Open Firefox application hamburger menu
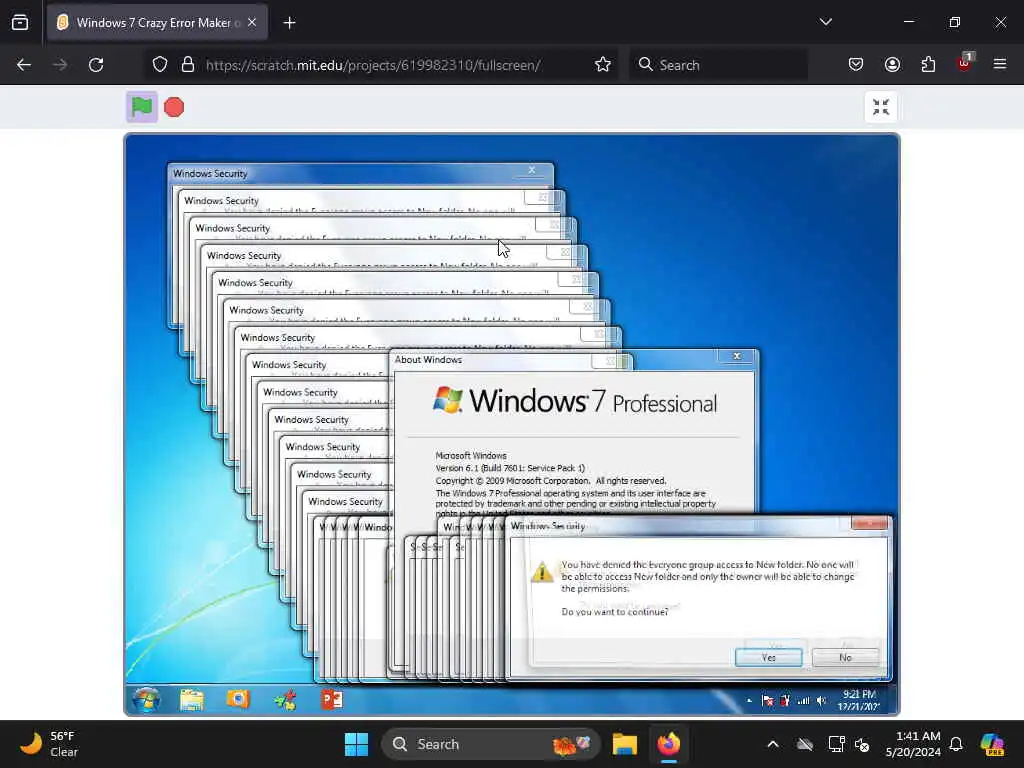1024x768 pixels. (1000, 64)
